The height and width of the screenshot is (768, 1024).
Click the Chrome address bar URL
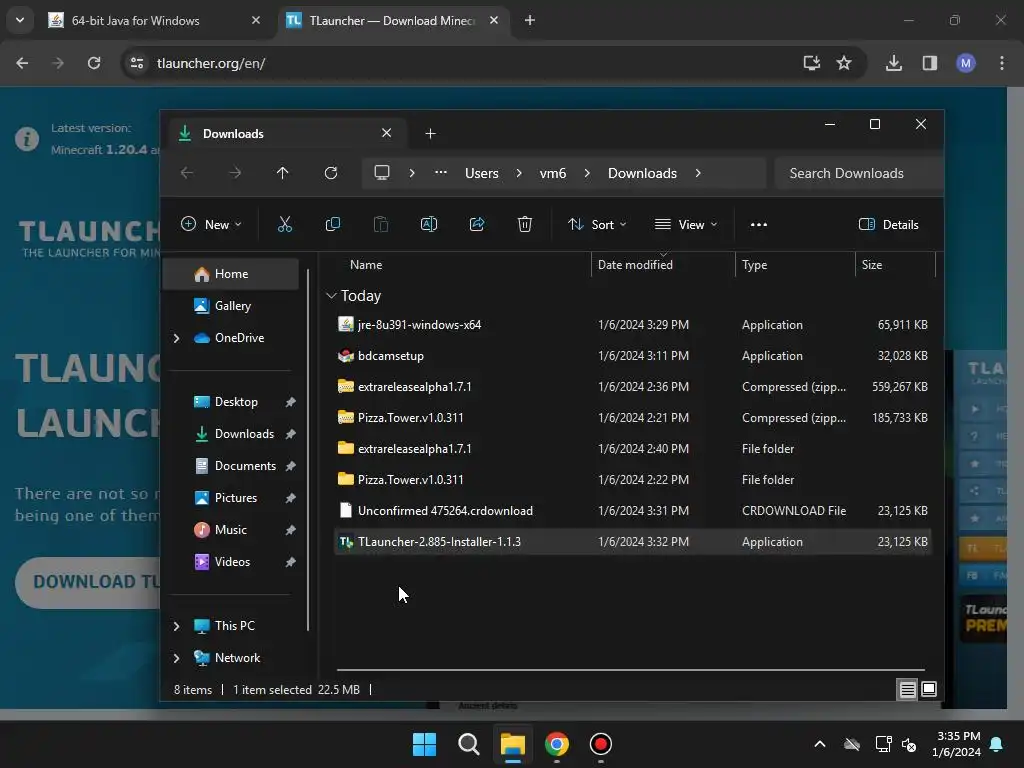click(210, 63)
